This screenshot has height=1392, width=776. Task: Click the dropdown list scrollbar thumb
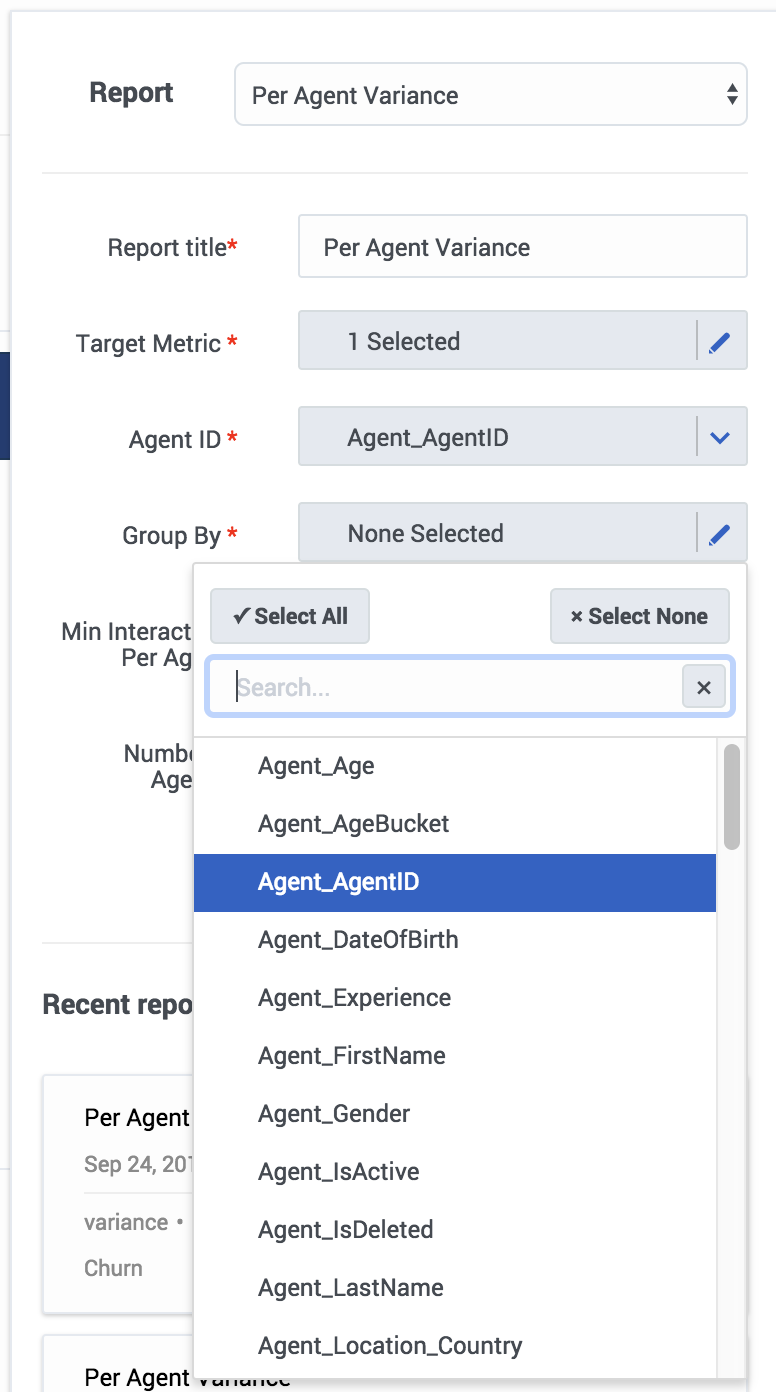point(732,797)
